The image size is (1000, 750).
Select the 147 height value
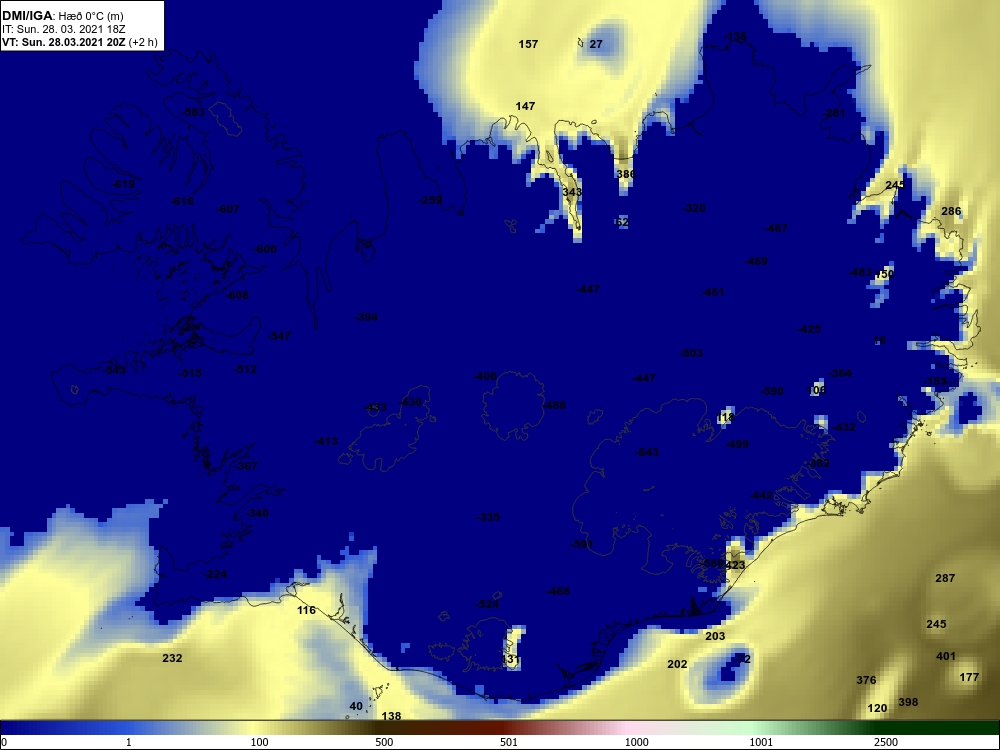pos(526,106)
